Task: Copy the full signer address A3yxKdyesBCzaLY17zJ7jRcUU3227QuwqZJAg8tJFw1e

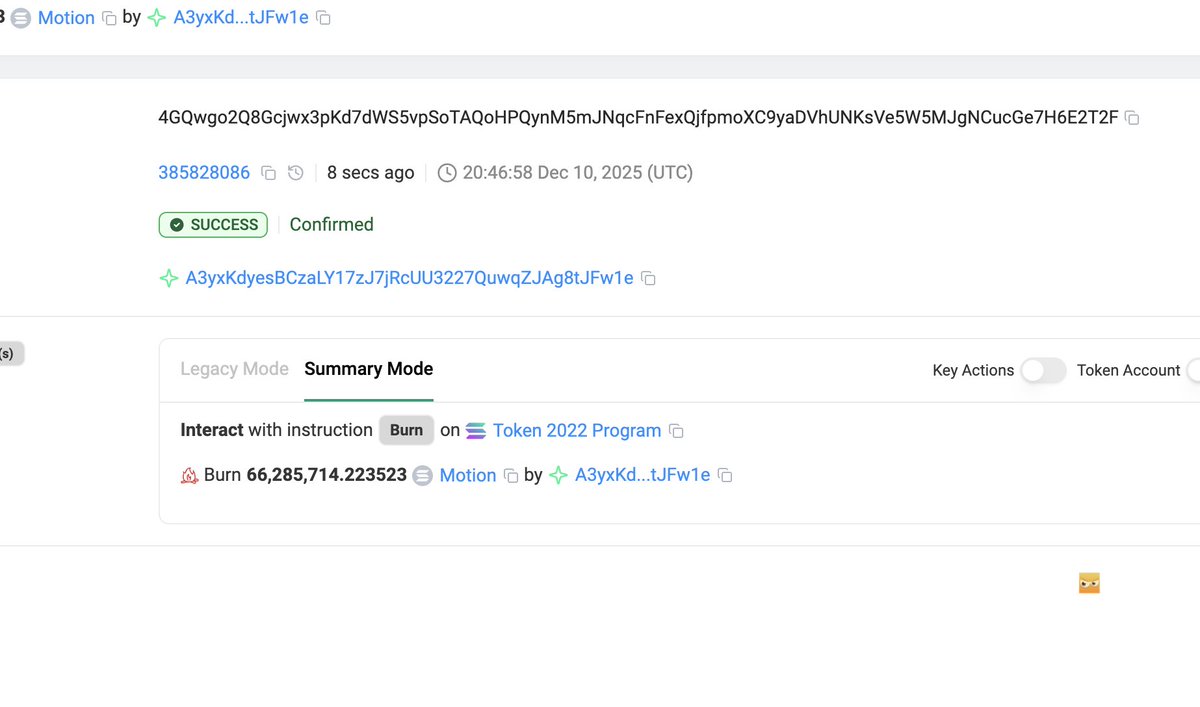Action: click(648, 278)
